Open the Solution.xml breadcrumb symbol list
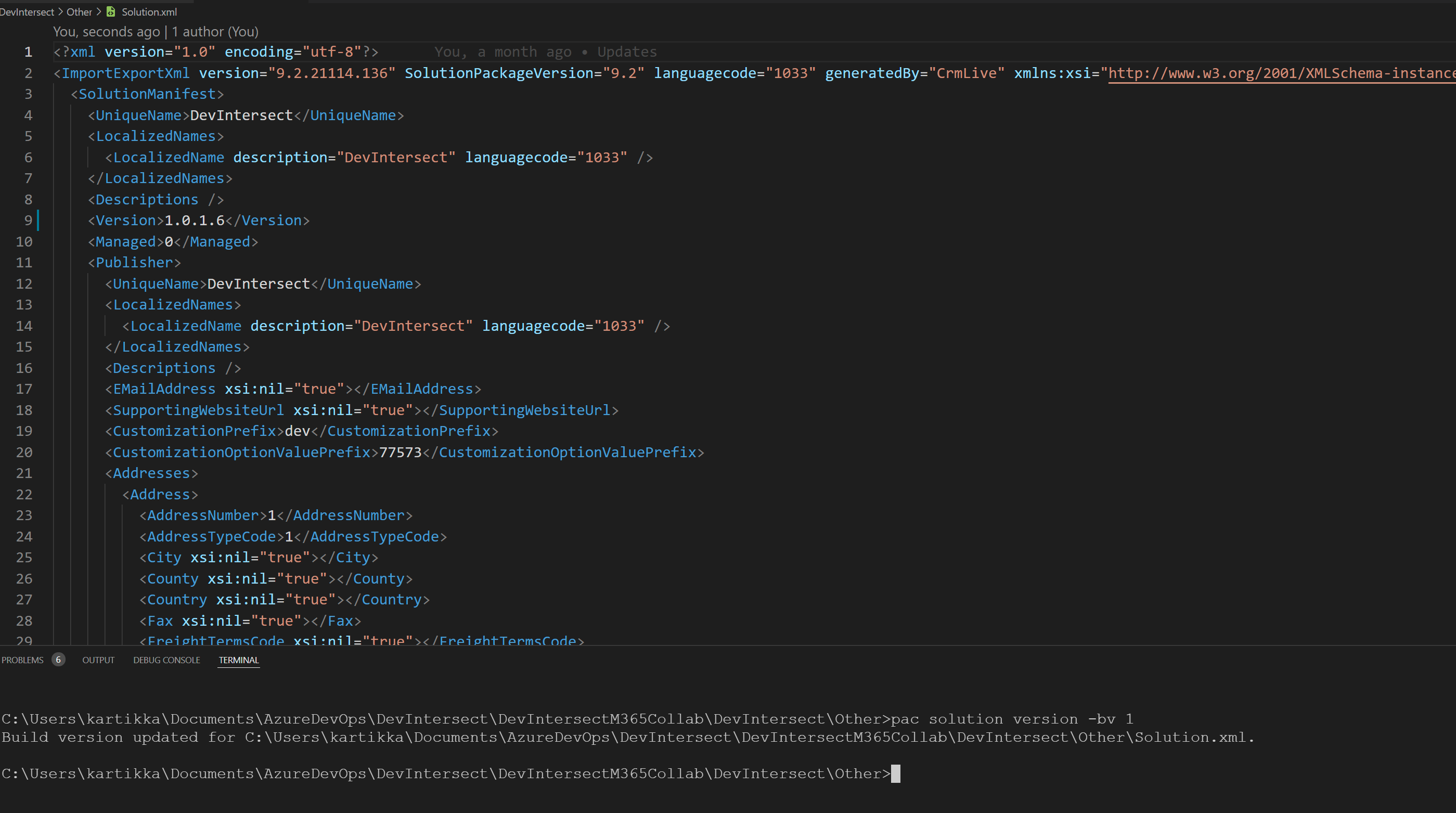Screen dimensions: 1456x813 149,12
